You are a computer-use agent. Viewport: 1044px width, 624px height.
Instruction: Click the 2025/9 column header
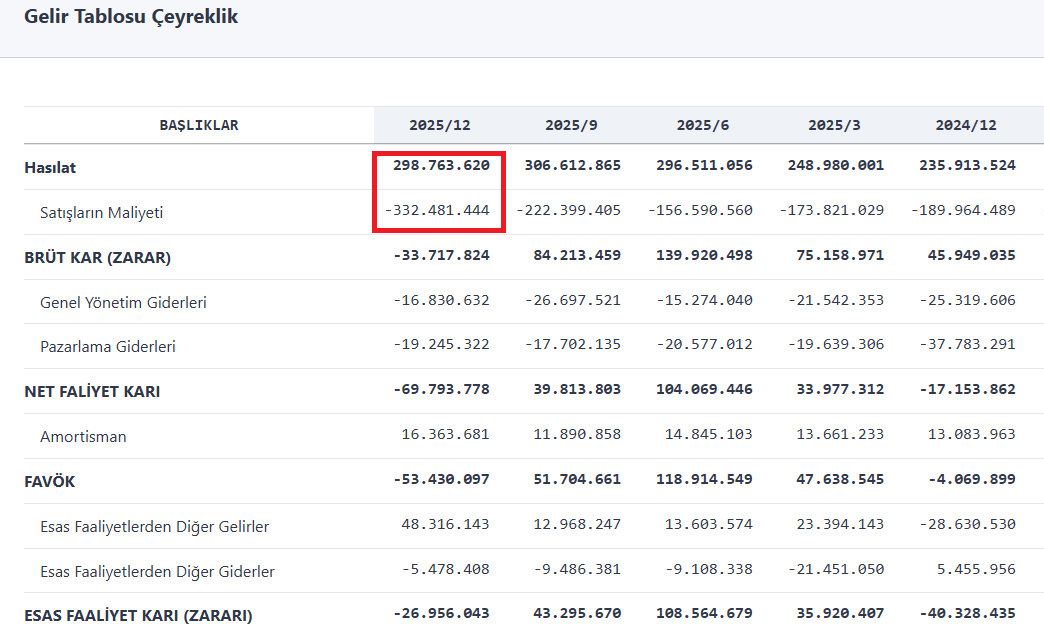tap(571, 125)
